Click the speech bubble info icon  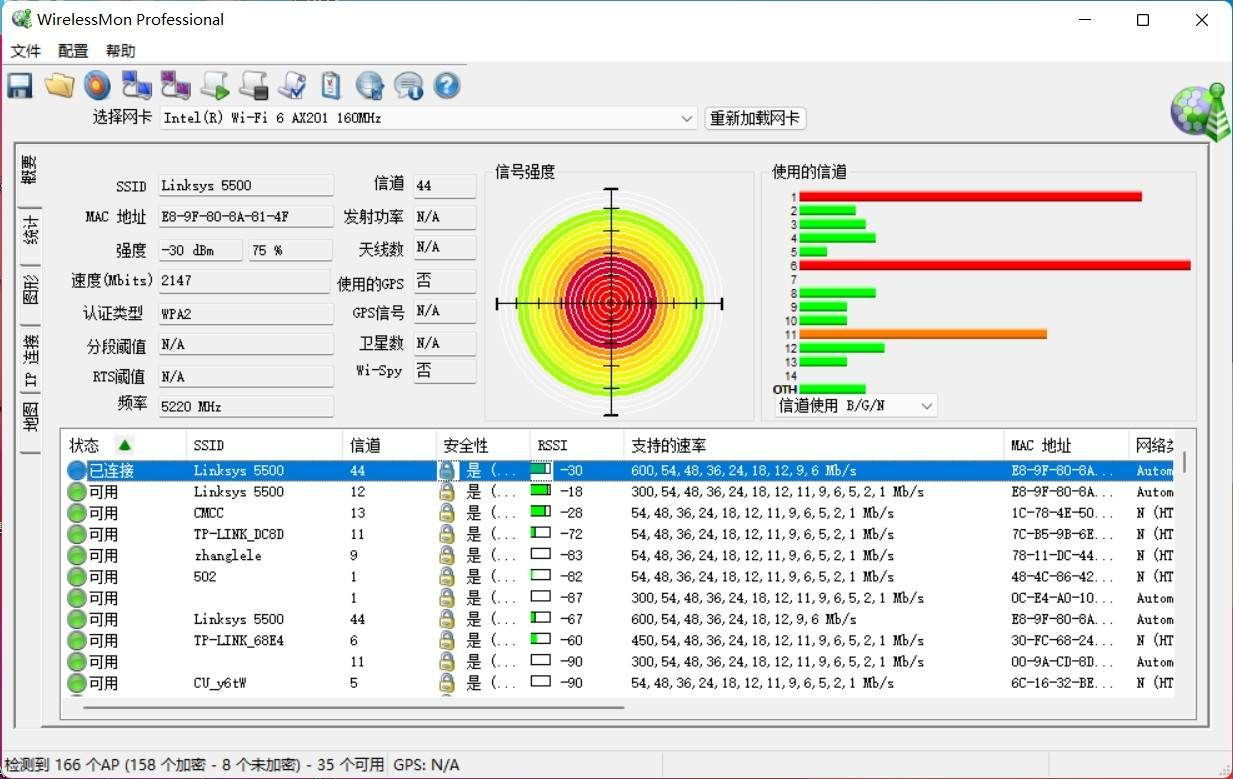408,85
